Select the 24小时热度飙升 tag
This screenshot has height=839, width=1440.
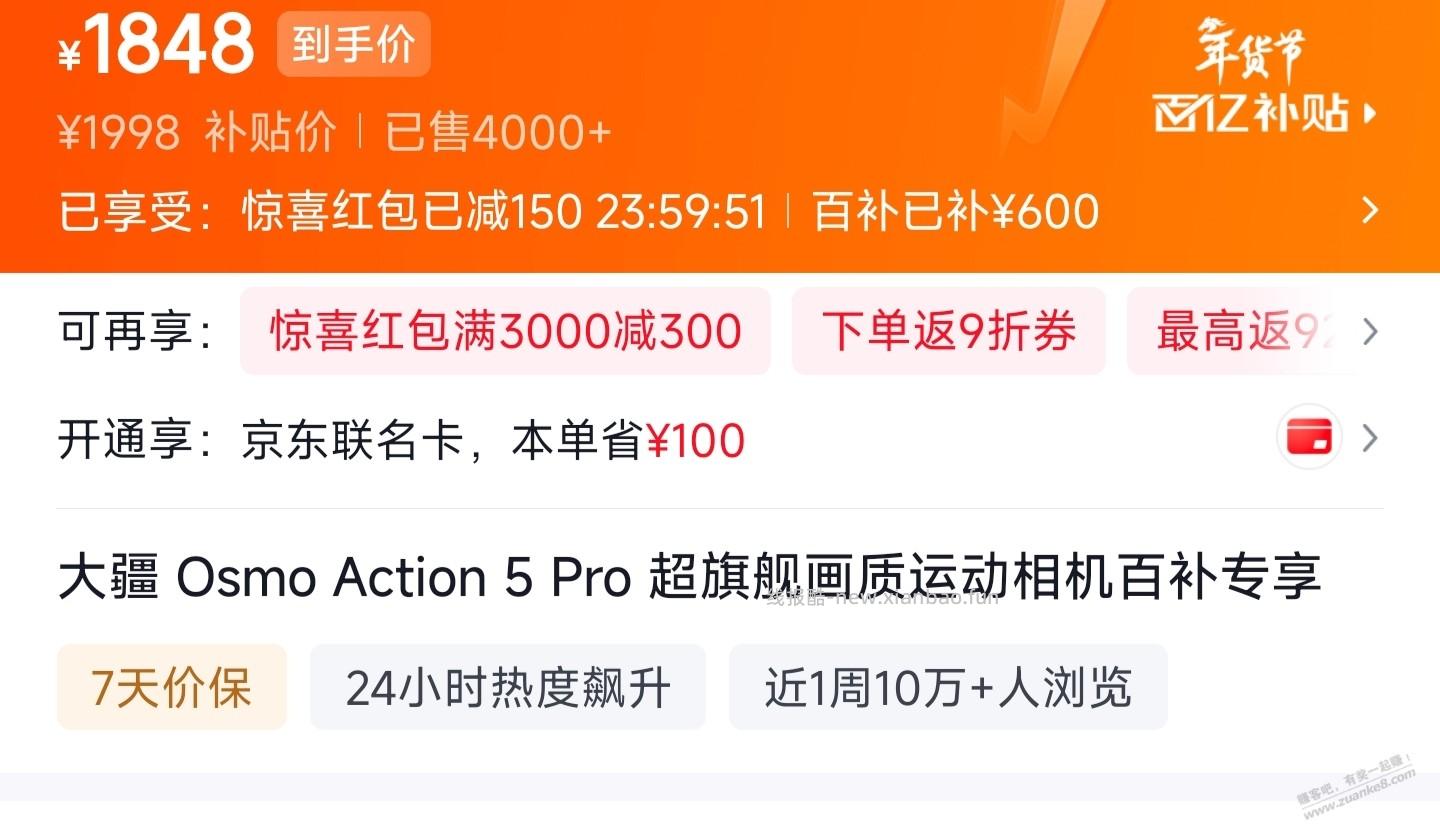[507, 687]
